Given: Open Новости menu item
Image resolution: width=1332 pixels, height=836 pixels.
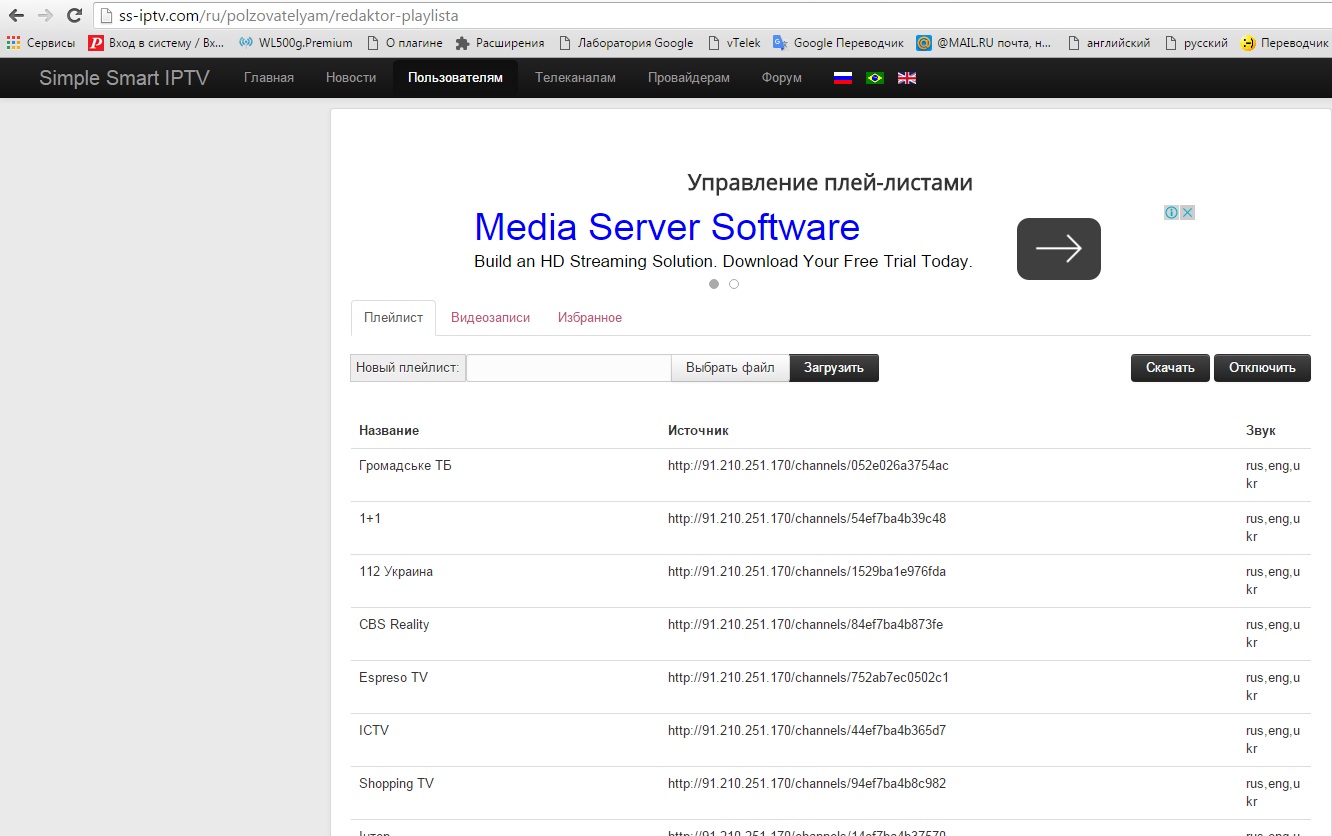Looking at the screenshot, I should click(351, 78).
